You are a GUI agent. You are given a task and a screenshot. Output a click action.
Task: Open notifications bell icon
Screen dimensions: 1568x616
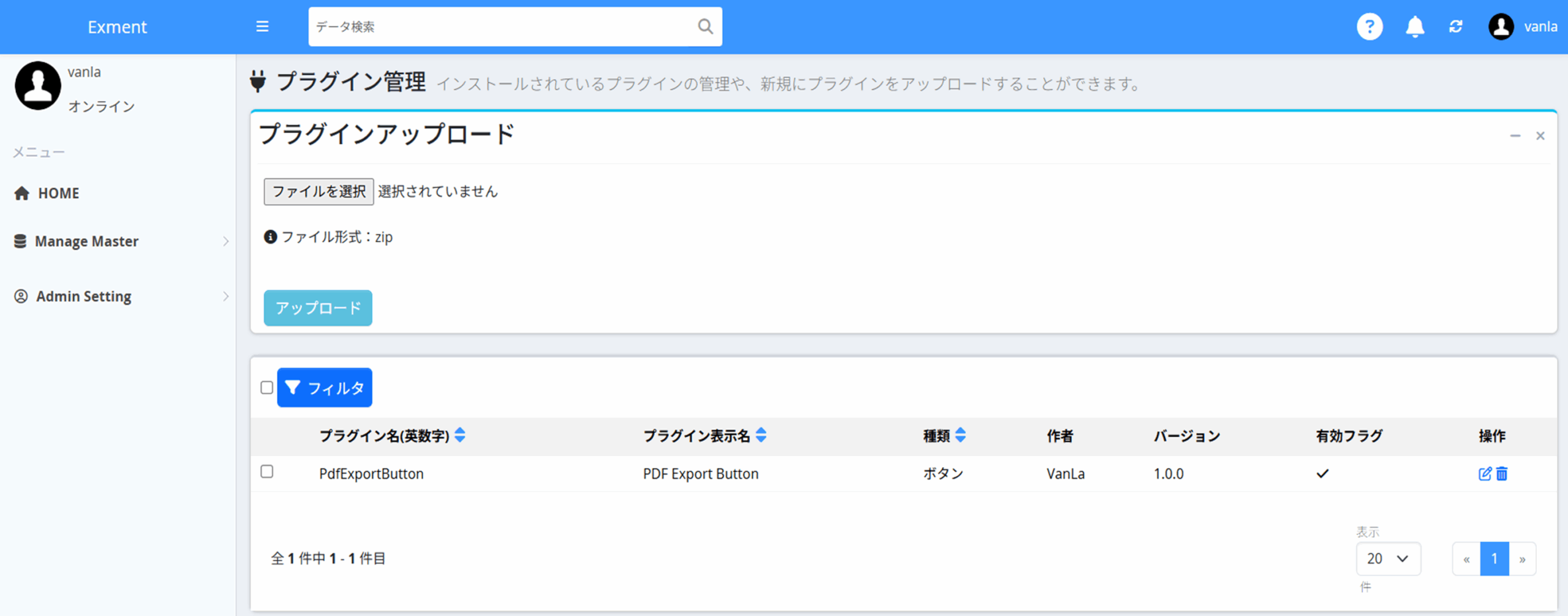[1415, 26]
